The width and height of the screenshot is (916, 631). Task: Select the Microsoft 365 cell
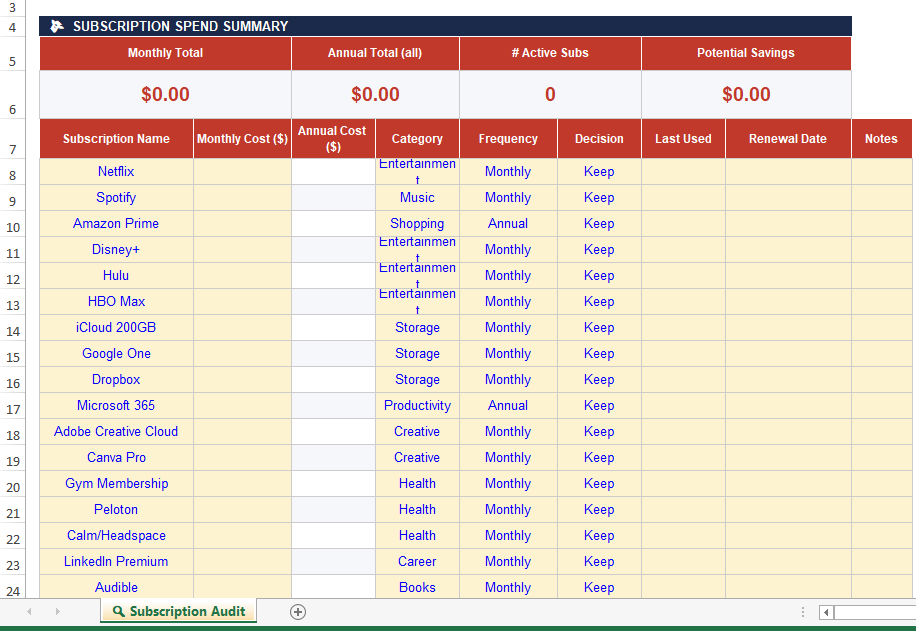(116, 405)
